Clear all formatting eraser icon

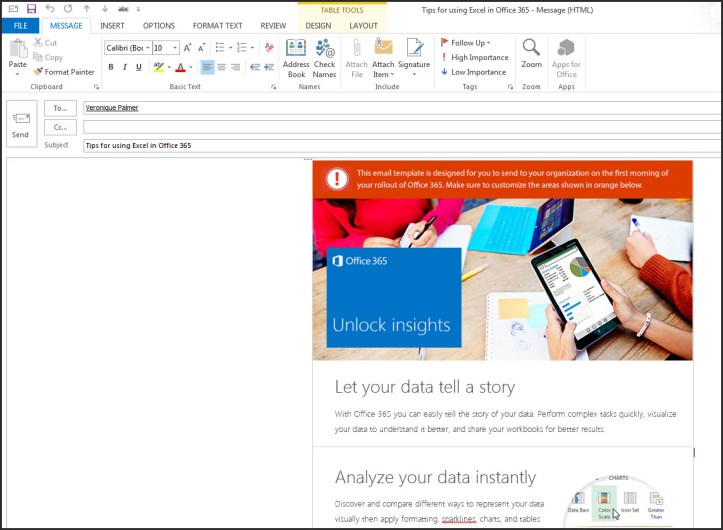point(269,48)
